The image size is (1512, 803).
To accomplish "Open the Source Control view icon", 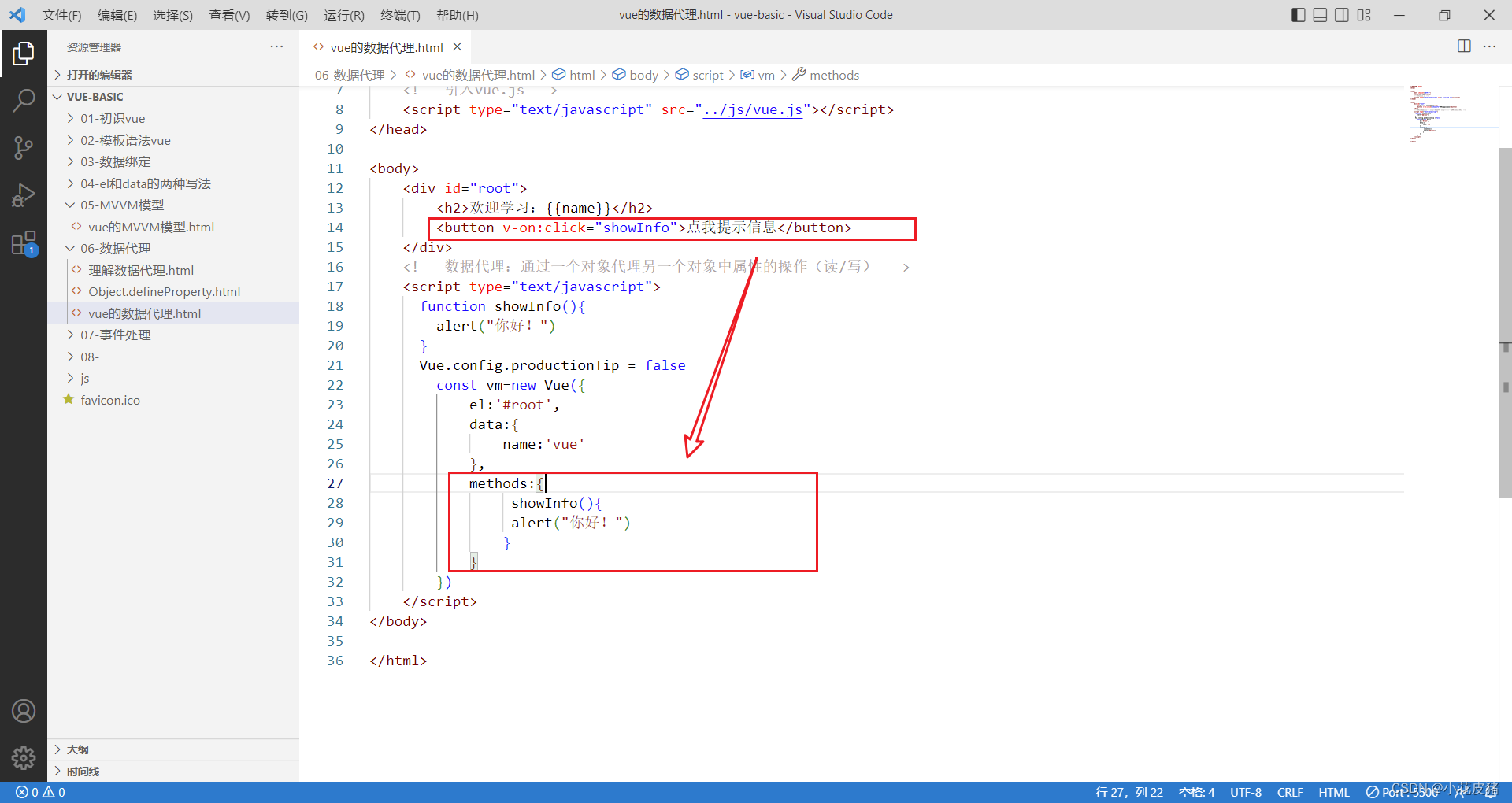I will point(24,147).
